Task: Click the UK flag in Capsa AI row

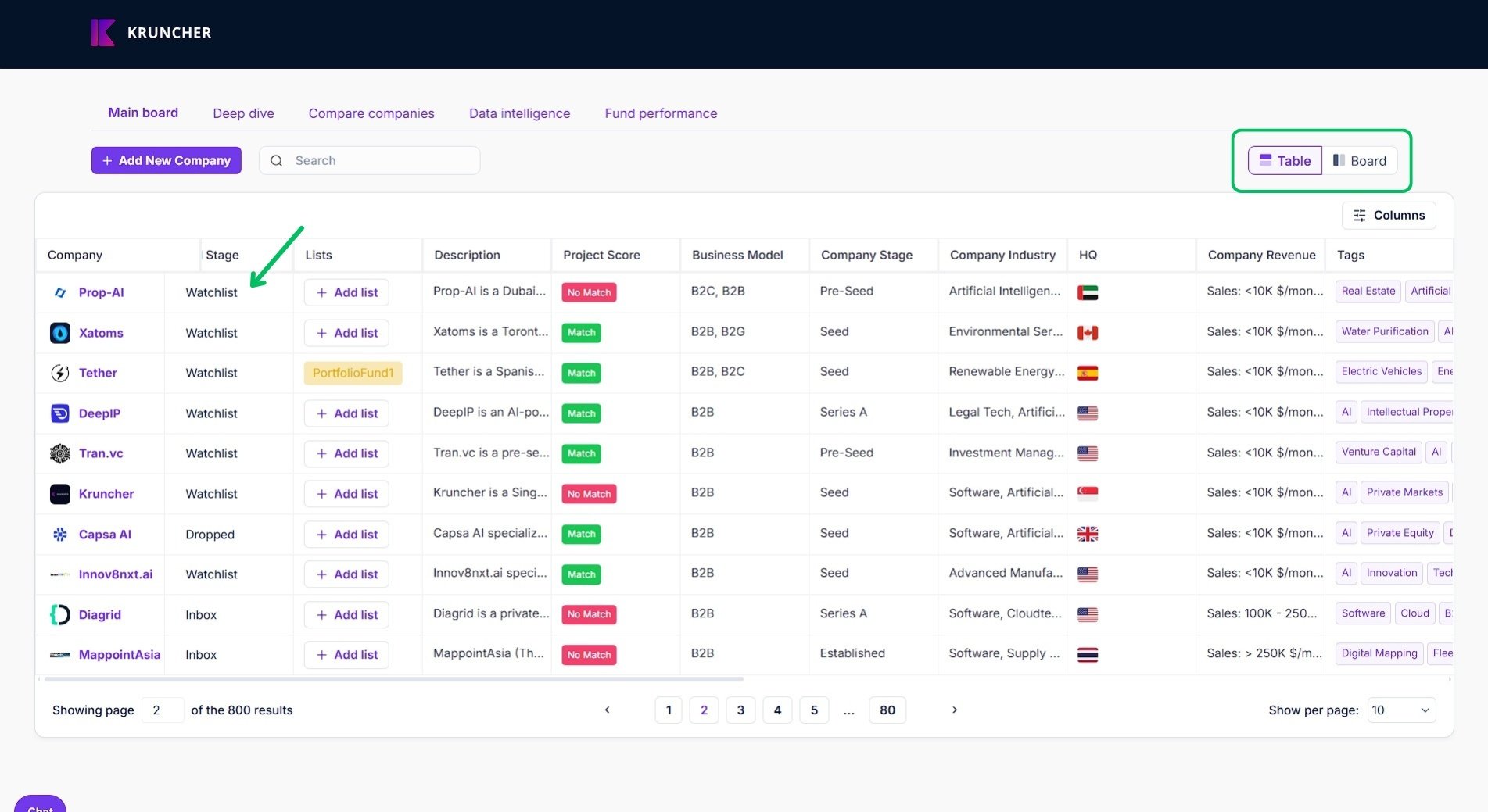Action: (1088, 535)
